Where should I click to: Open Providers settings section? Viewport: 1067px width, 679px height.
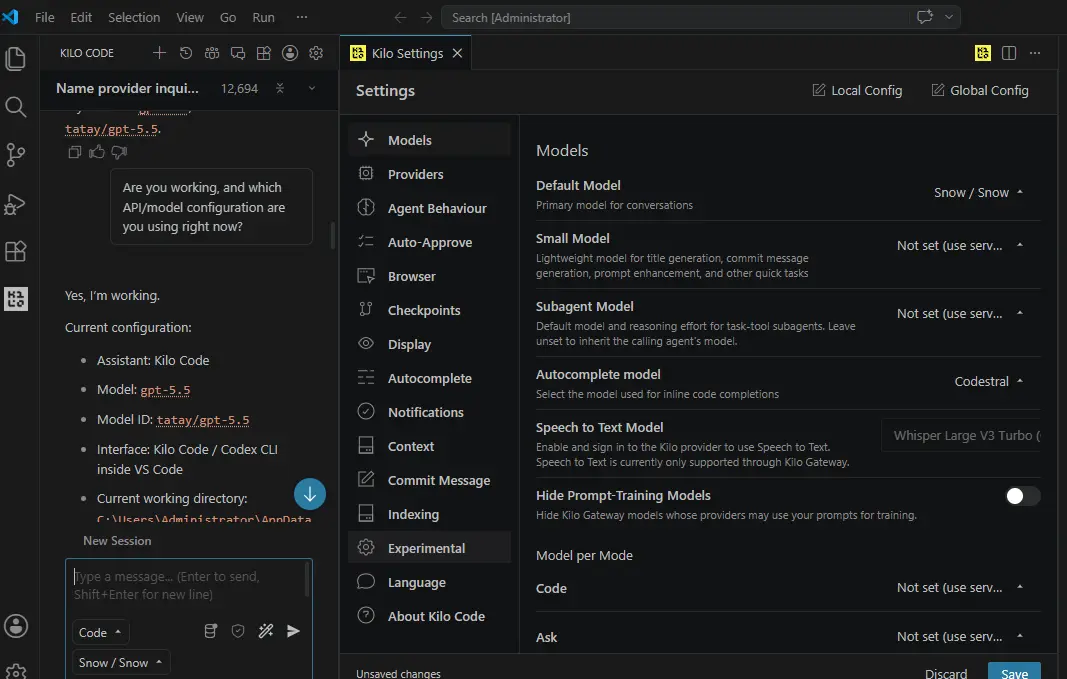click(429, 174)
